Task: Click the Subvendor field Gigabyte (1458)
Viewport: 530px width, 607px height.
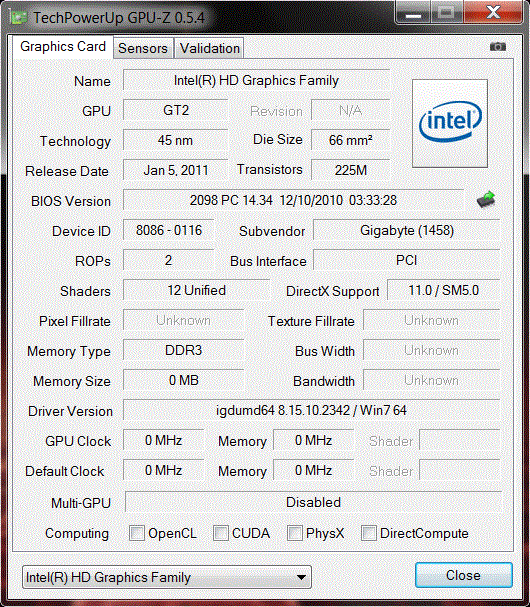Action: (407, 230)
